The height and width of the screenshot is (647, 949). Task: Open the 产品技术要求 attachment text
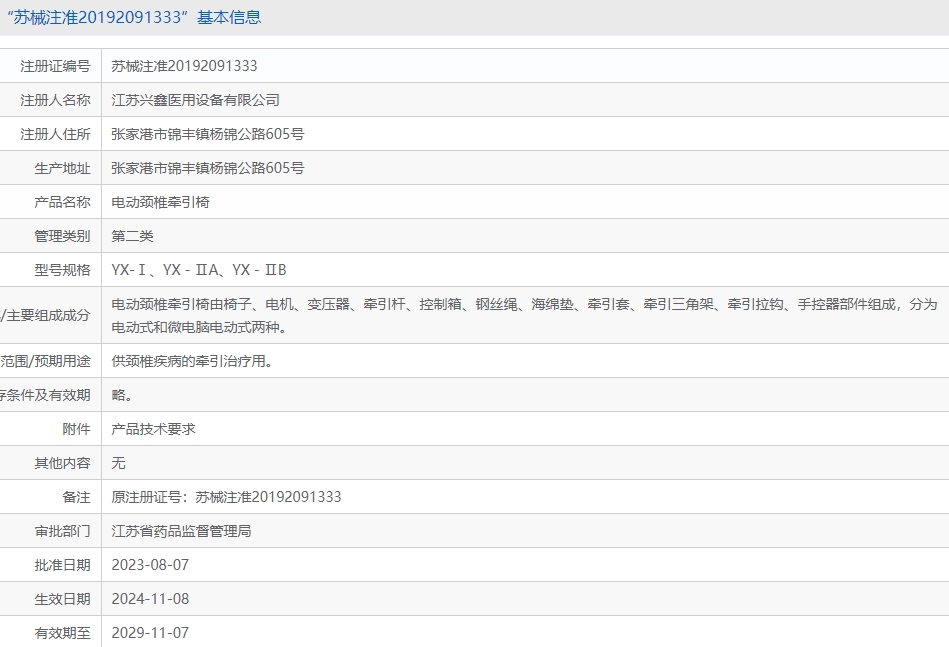[153, 429]
